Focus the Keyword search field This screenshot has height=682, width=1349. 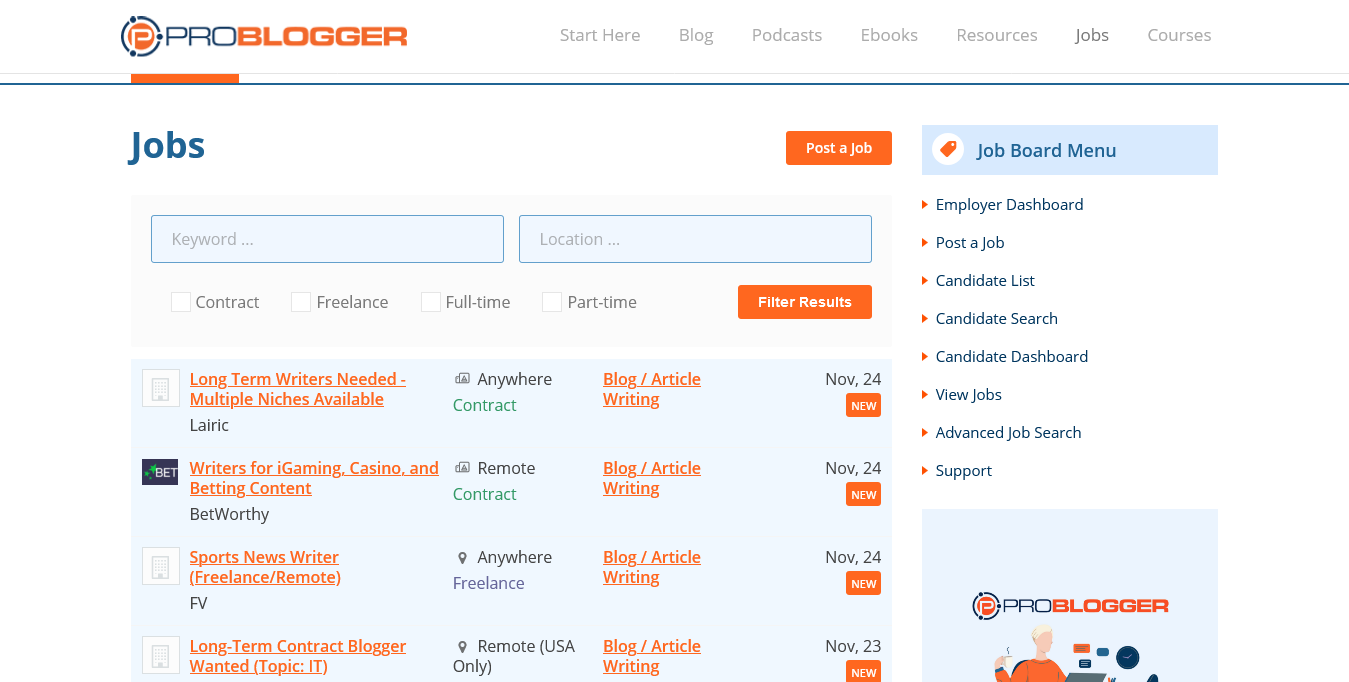[x=327, y=239]
